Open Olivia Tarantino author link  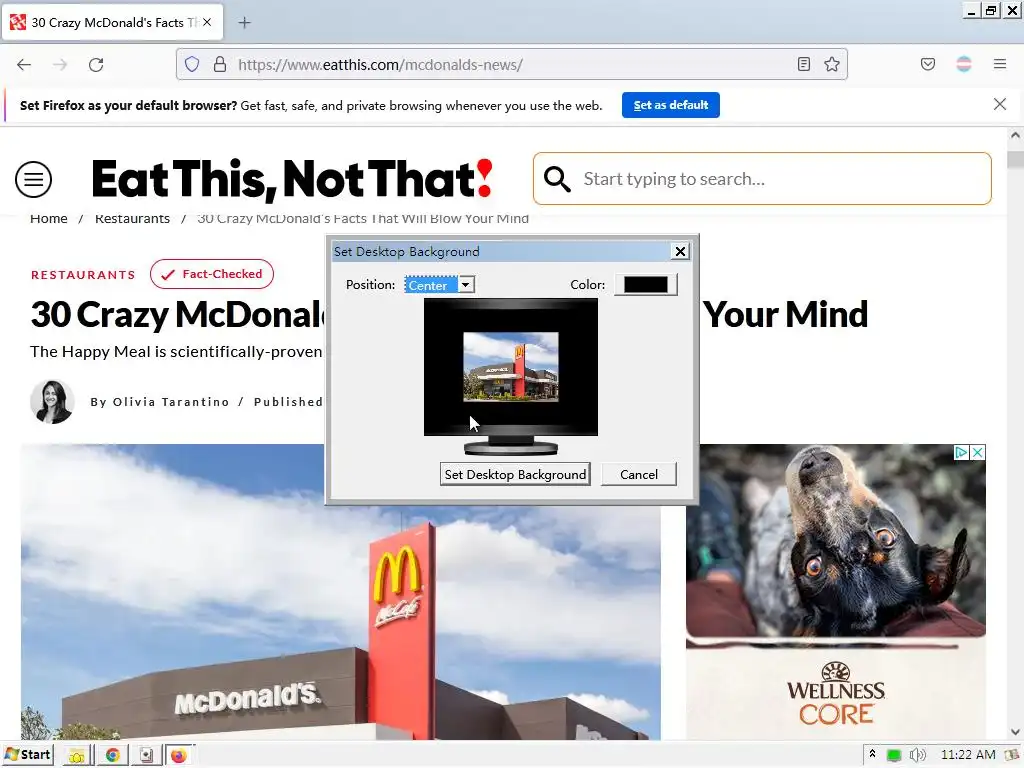pos(171,402)
